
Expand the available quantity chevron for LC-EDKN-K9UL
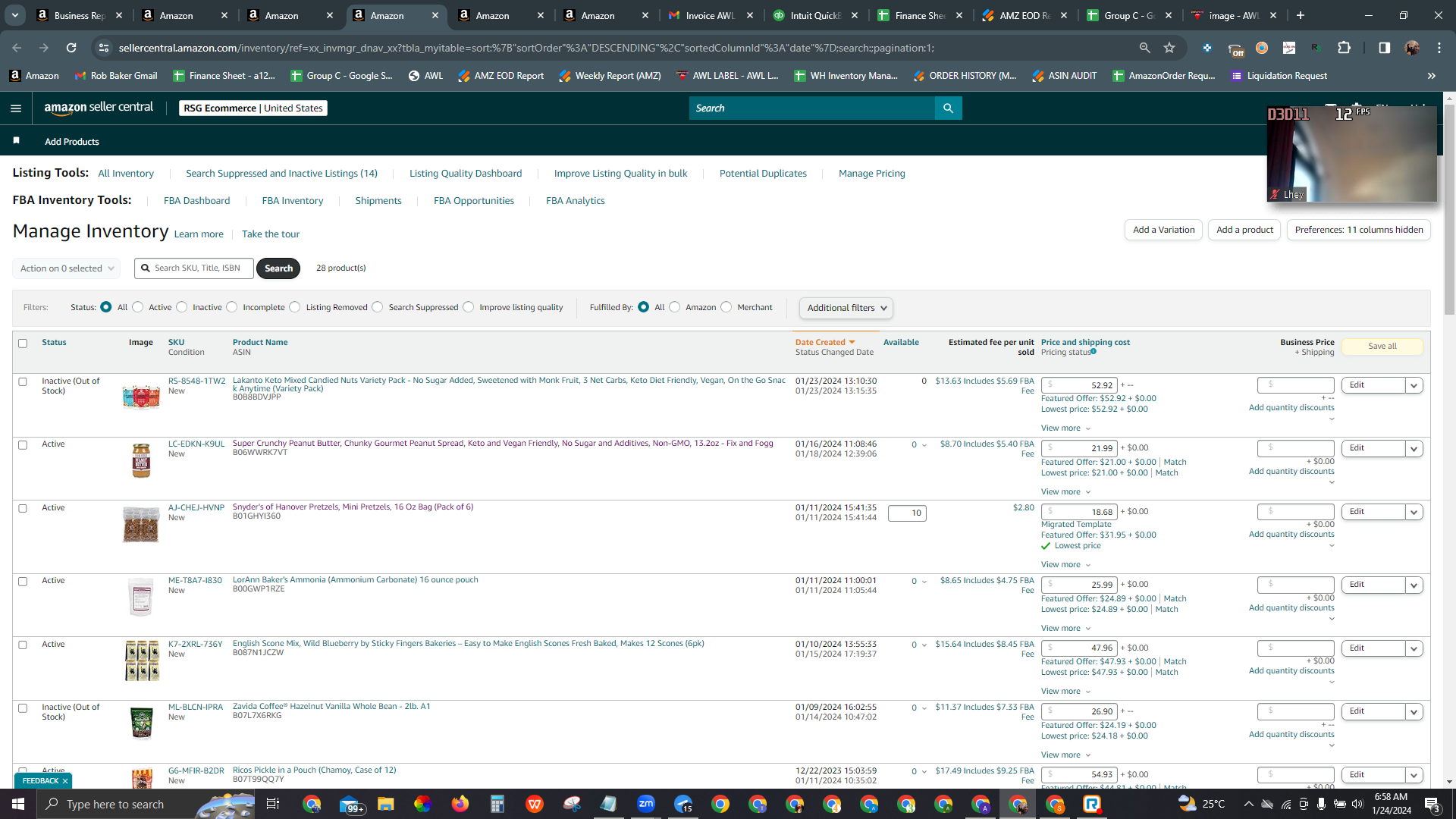coord(924,445)
